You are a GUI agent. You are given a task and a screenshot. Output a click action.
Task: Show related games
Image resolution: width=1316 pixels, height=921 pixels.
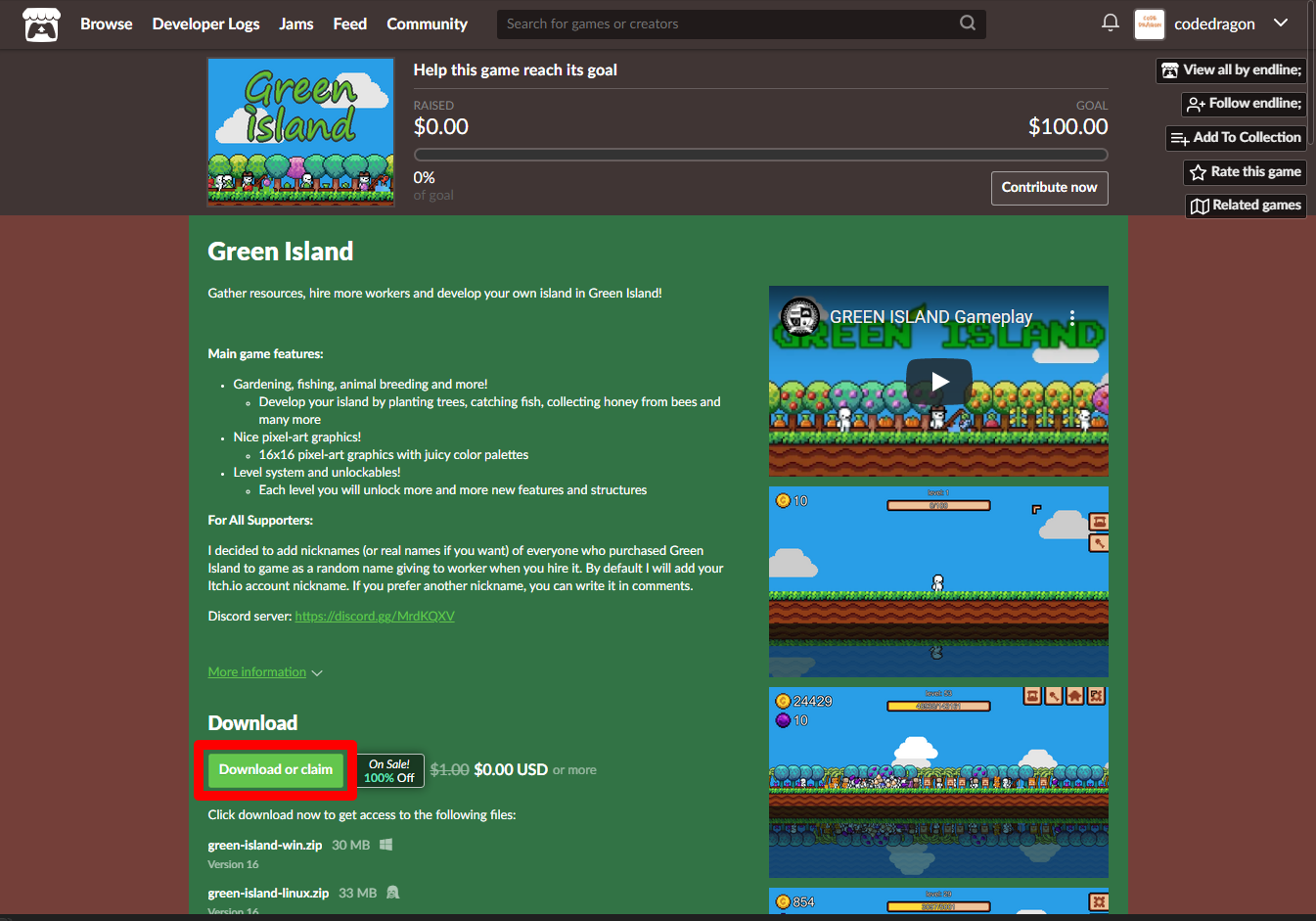pos(1246,206)
